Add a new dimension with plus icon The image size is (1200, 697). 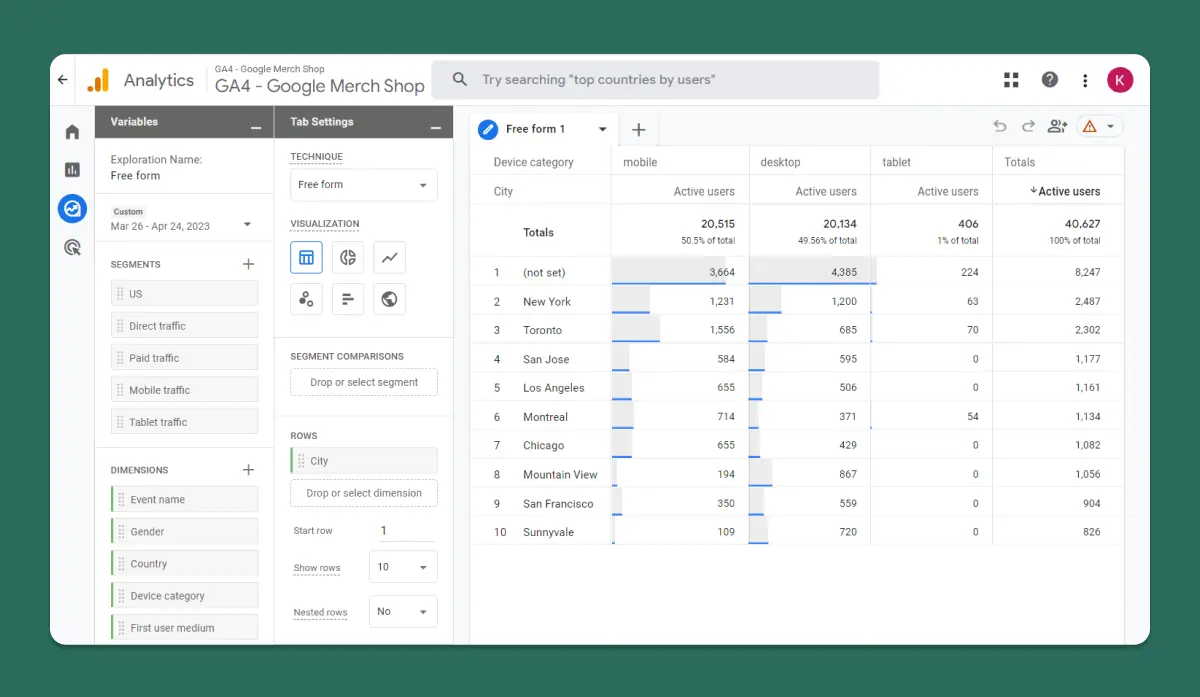pyautogui.click(x=249, y=469)
